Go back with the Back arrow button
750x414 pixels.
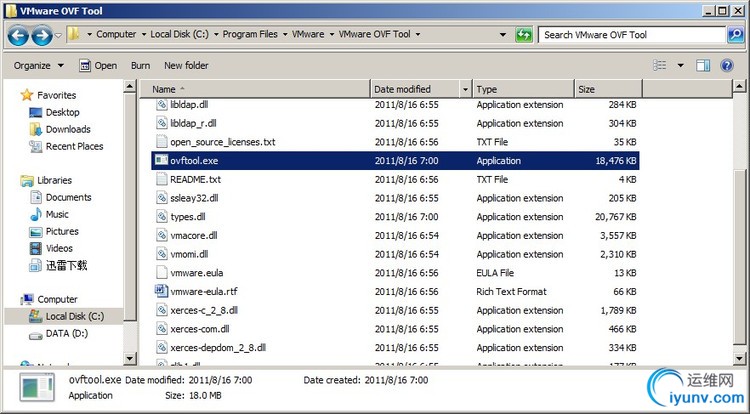coord(18,35)
